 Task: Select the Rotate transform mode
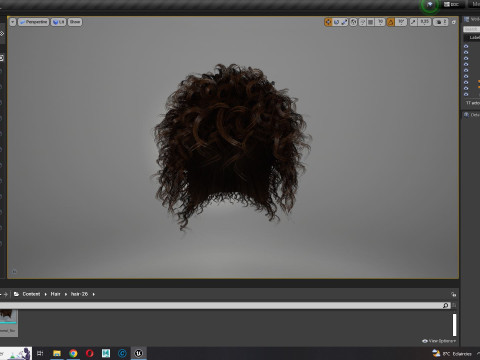pyautogui.click(x=336, y=22)
